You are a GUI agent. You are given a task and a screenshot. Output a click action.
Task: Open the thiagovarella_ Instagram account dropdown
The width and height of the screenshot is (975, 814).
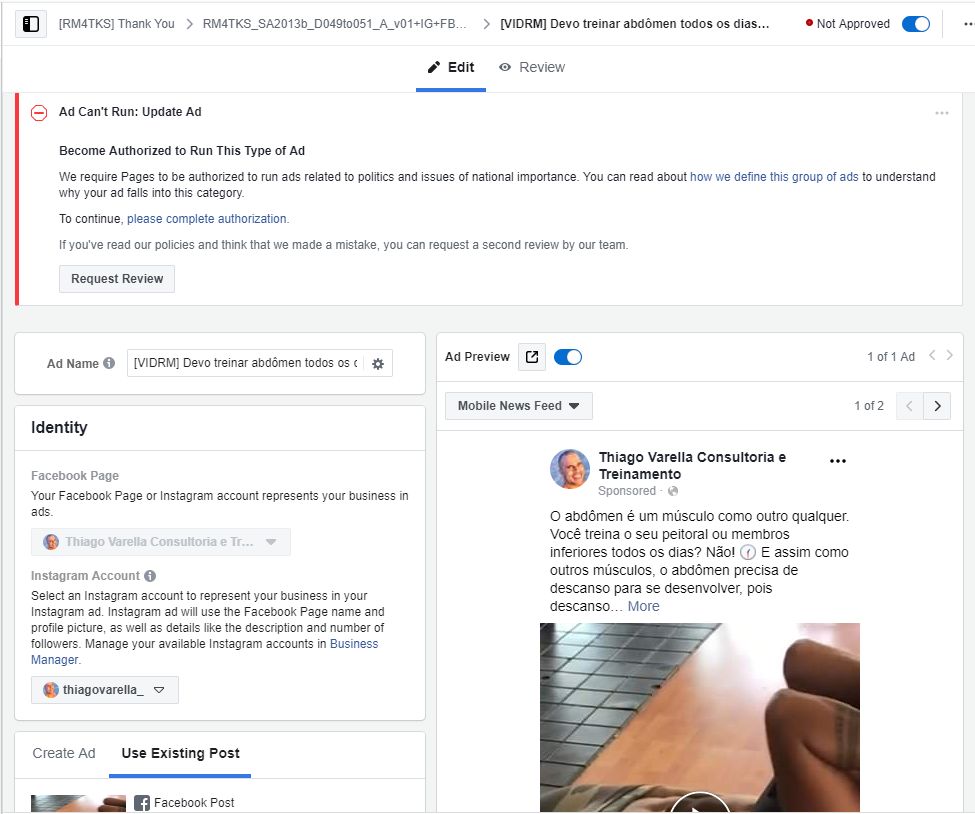coord(104,690)
